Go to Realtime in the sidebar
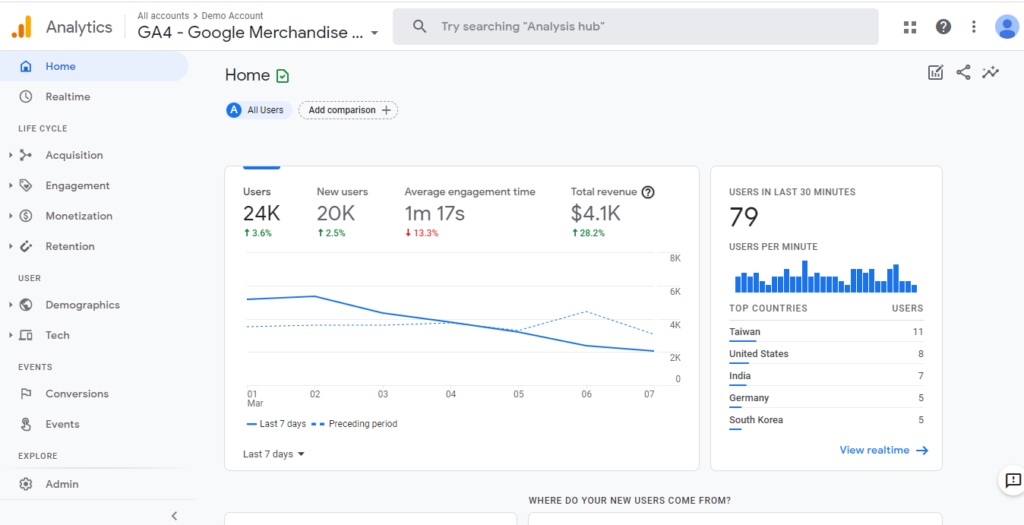The height and width of the screenshot is (525, 1024). [68, 97]
